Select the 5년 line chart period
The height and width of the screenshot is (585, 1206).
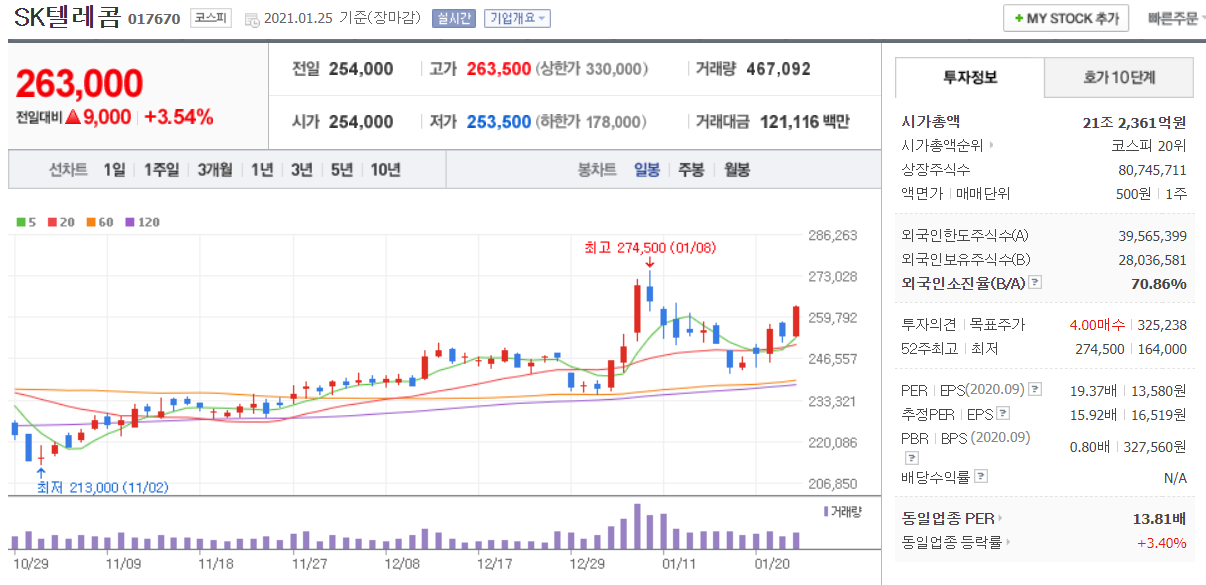coord(342,169)
